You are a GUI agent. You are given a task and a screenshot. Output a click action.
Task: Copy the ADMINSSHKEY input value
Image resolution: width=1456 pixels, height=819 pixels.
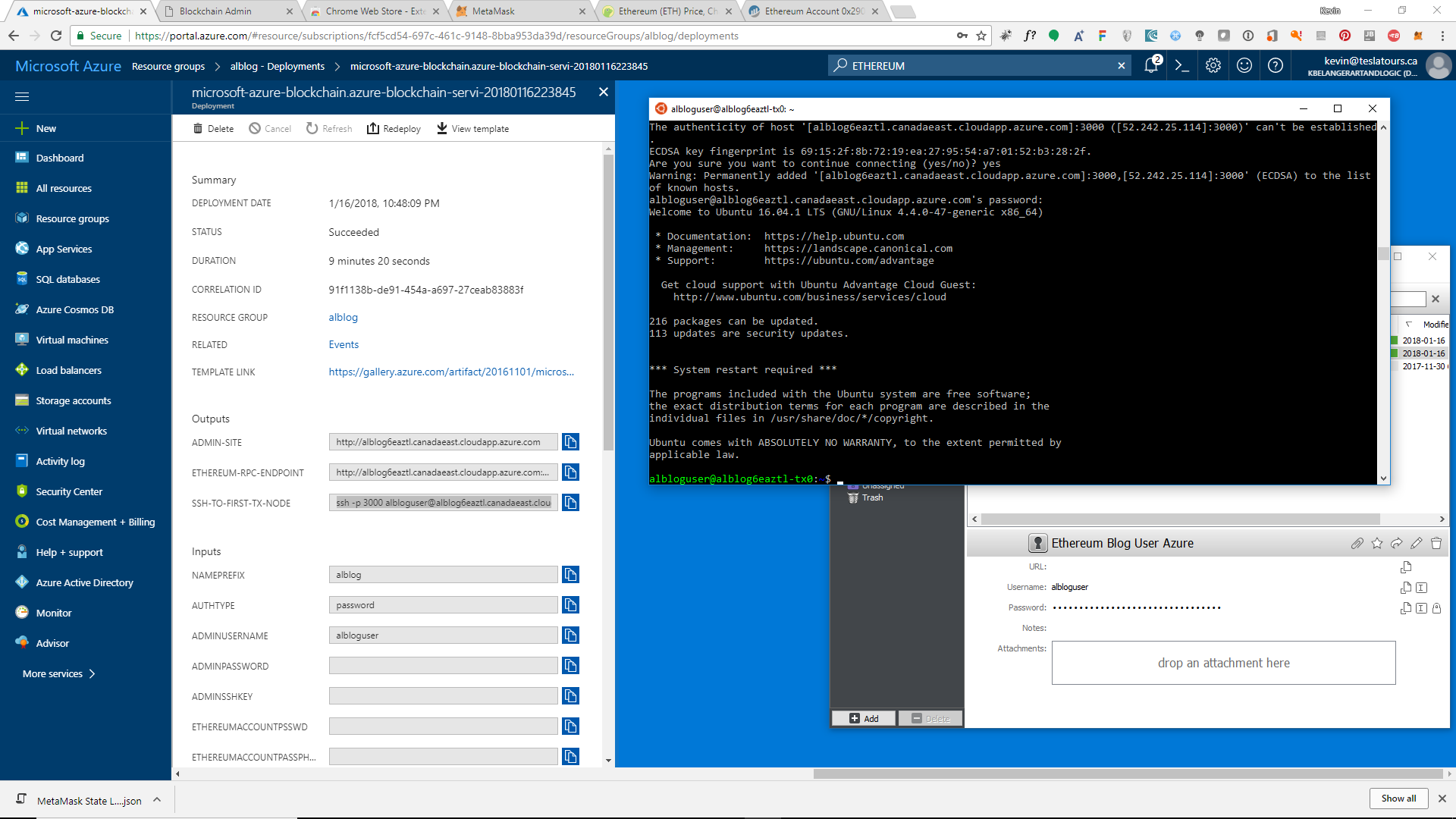(571, 695)
